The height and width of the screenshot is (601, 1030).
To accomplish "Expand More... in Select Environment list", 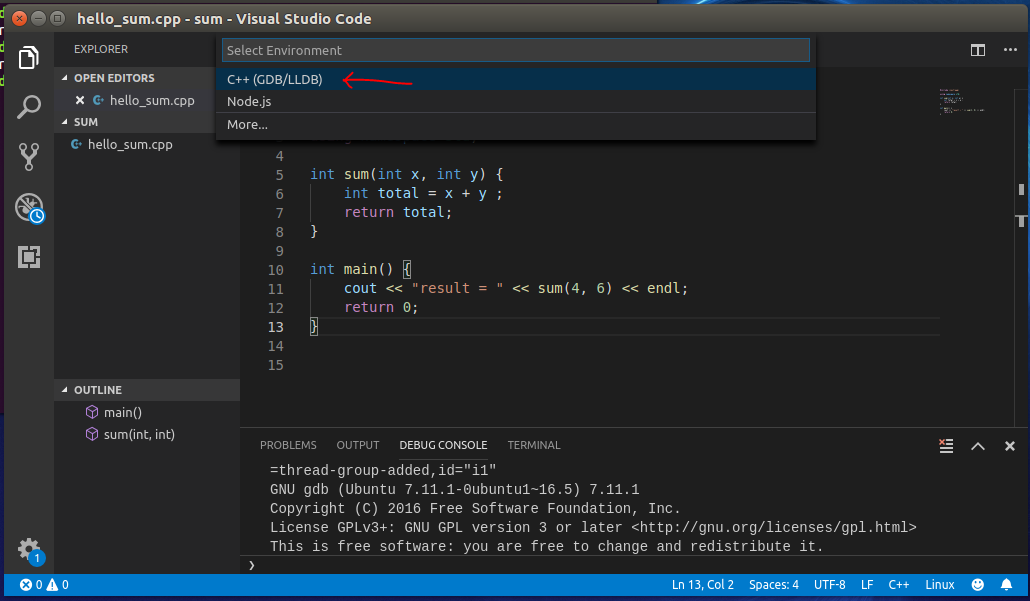I will [x=246, y=124].
